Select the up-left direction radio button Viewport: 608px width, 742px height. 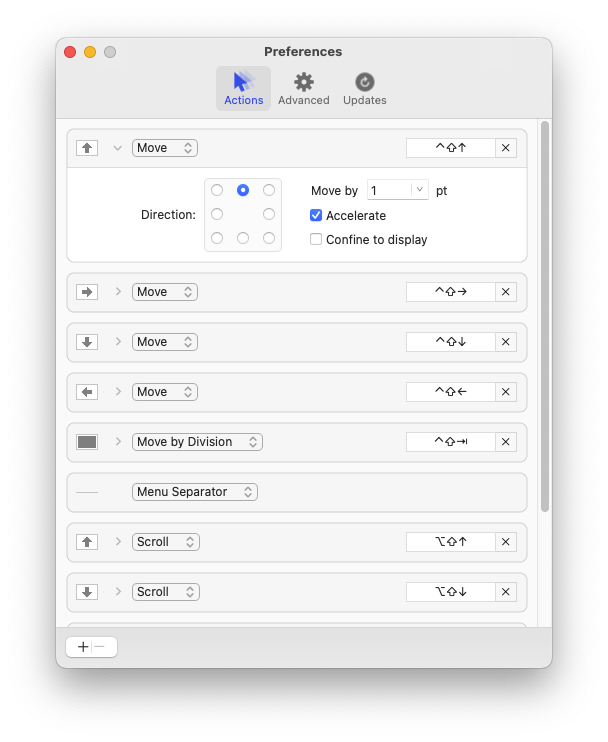217,190
